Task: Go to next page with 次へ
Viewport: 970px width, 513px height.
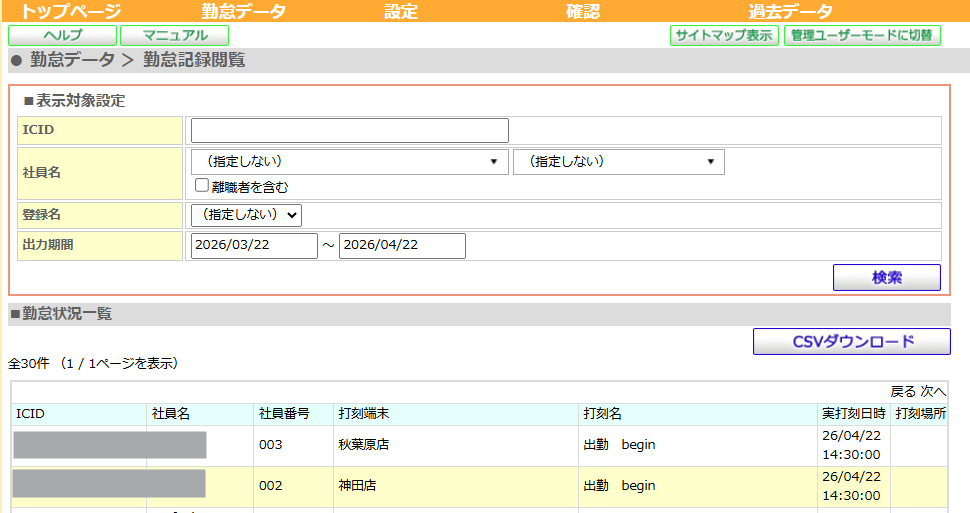Action: 933,392
